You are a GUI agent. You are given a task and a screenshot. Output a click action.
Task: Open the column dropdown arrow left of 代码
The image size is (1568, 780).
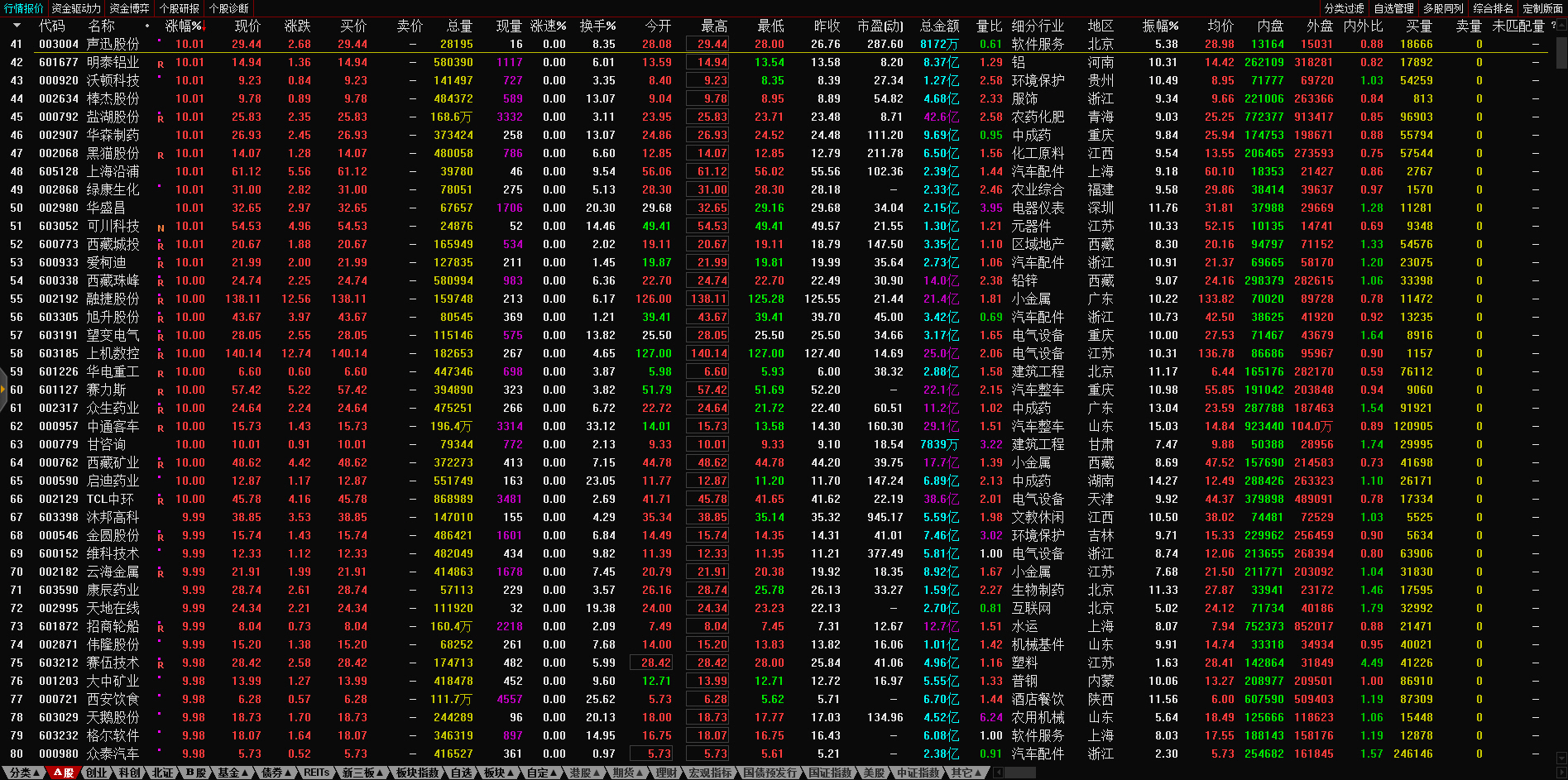click(17, 26)
